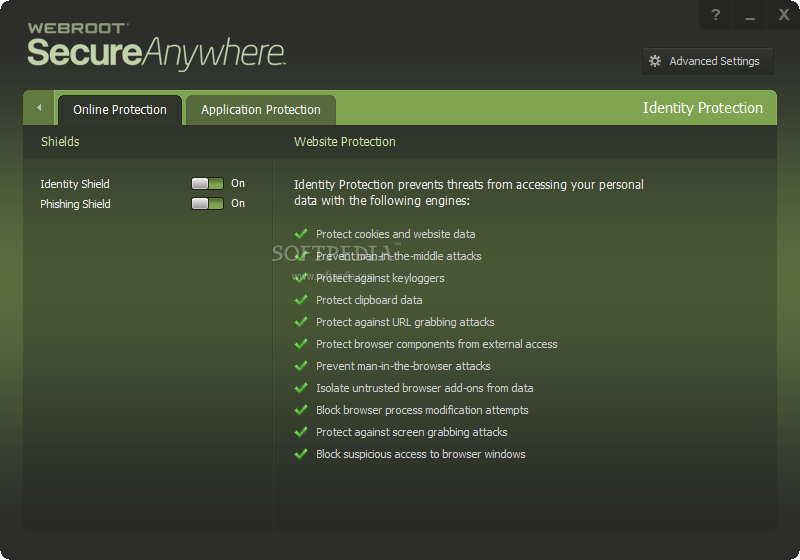Click the checkmark beside 'Protect against URL grabbing'
The image size is (800, 560).
pyautogui.click(x=301, y=321)
